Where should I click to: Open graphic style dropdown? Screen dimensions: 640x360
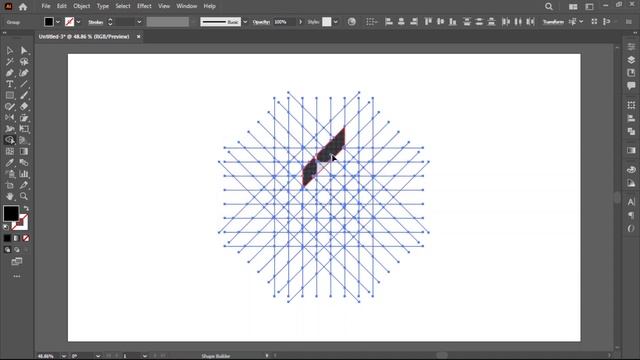(336, 22)
